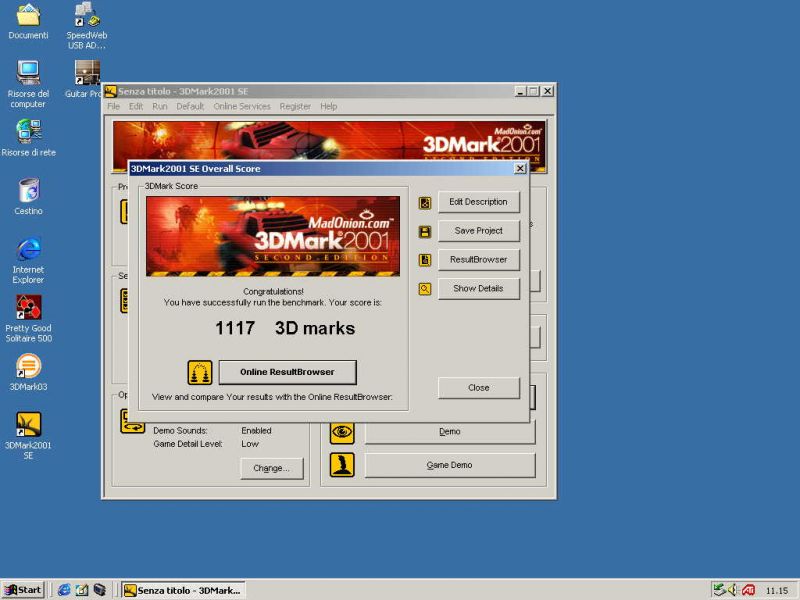Image resolution: width=800 pixels, height=600 pixels.
Task: Open the ResultBrowser button
Action: tap(479, 260)
